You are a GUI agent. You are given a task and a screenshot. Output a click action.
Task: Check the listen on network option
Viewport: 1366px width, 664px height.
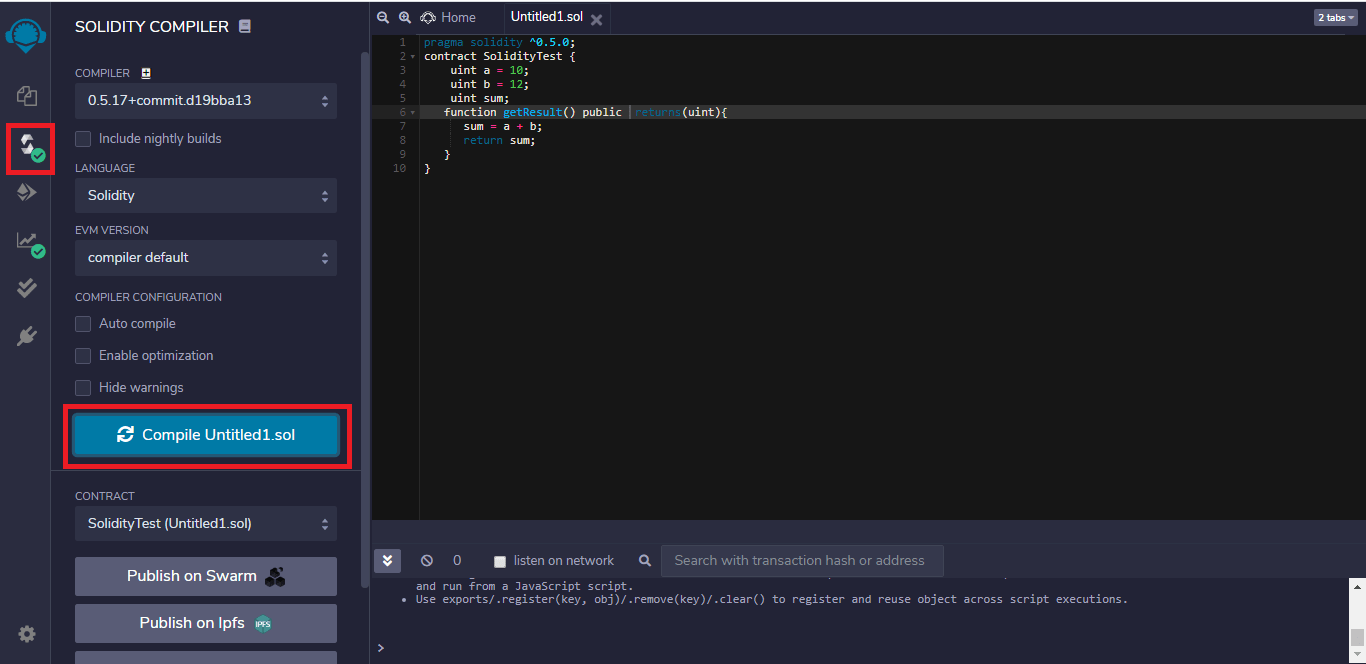click(x=499, y=561)
